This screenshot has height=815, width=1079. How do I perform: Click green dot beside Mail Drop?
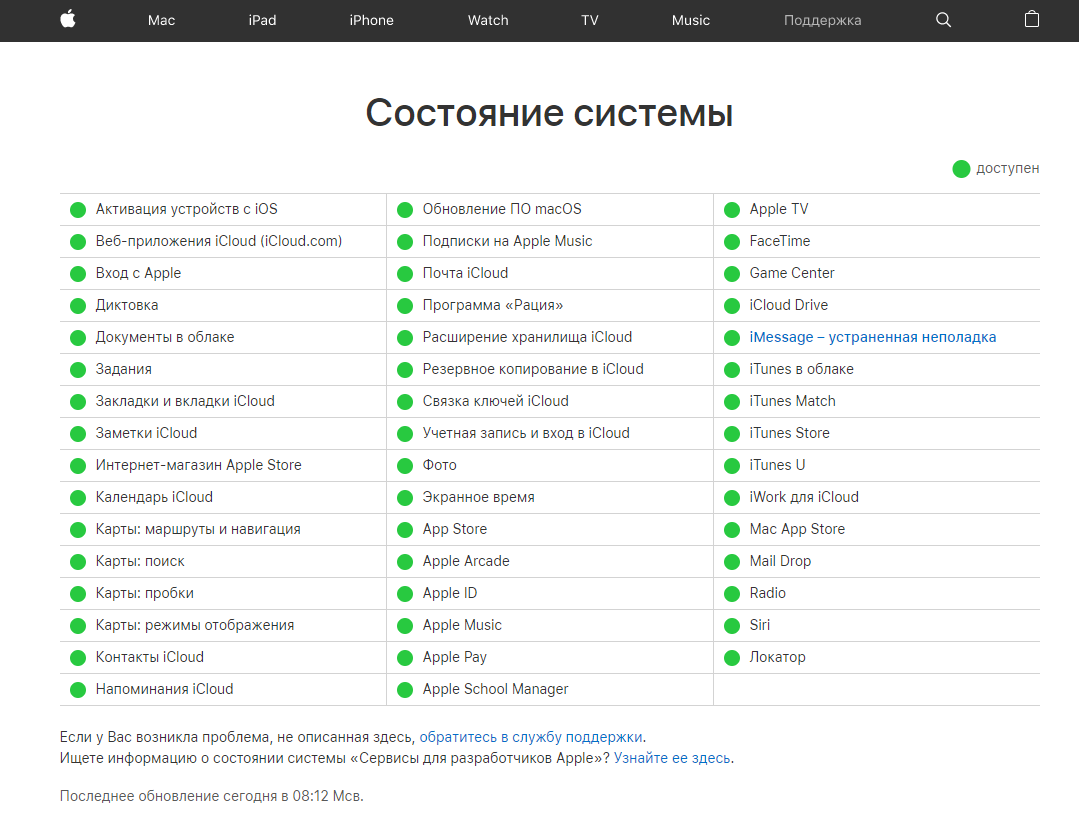coord(731,562)
